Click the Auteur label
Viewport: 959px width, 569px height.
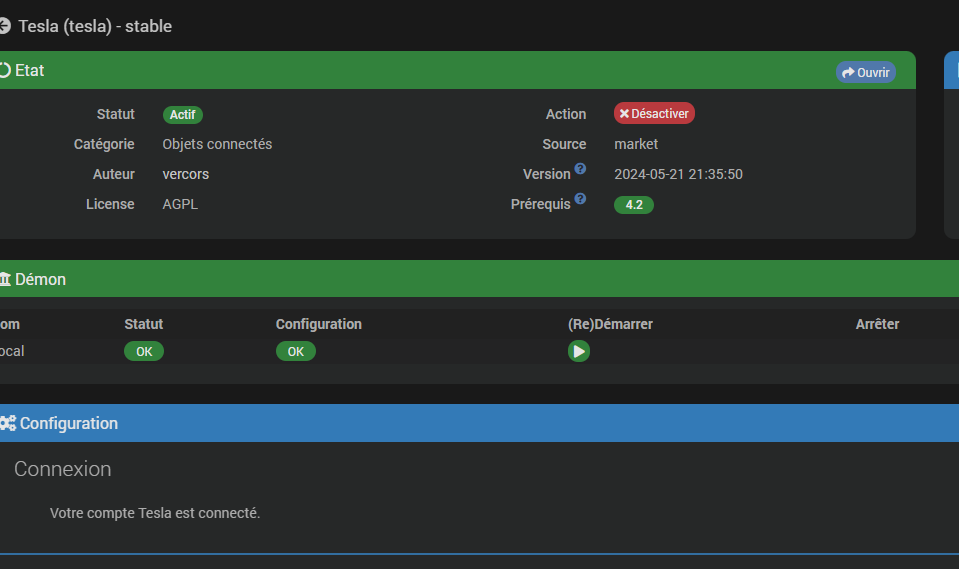coord(114,174)
